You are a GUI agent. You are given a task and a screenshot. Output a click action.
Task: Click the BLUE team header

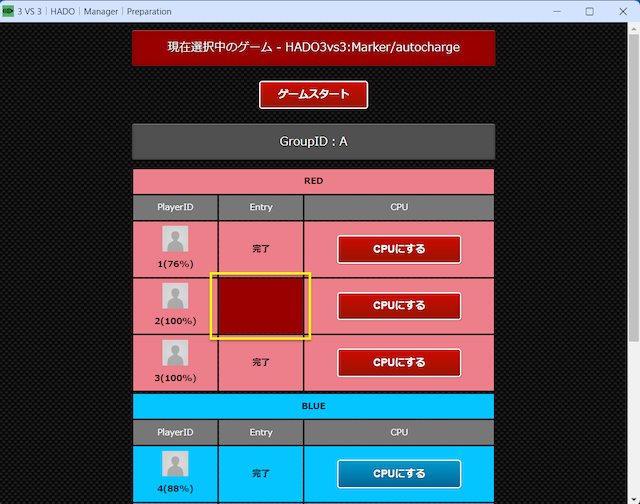coord(313,407)
